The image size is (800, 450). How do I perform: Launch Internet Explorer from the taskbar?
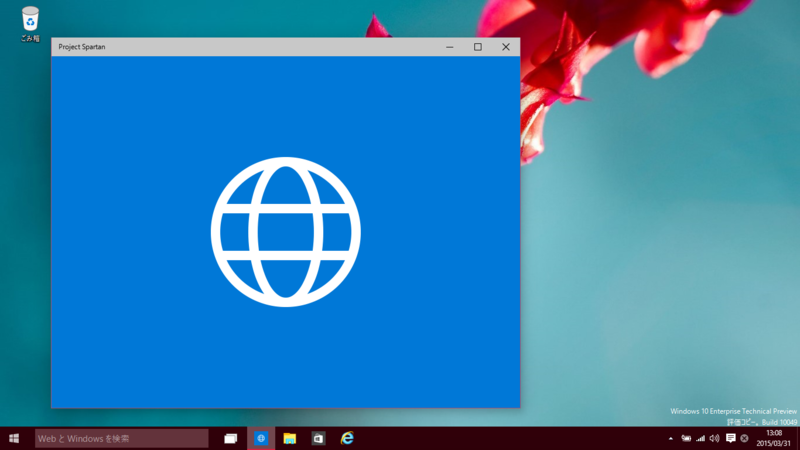coord(347,438)
